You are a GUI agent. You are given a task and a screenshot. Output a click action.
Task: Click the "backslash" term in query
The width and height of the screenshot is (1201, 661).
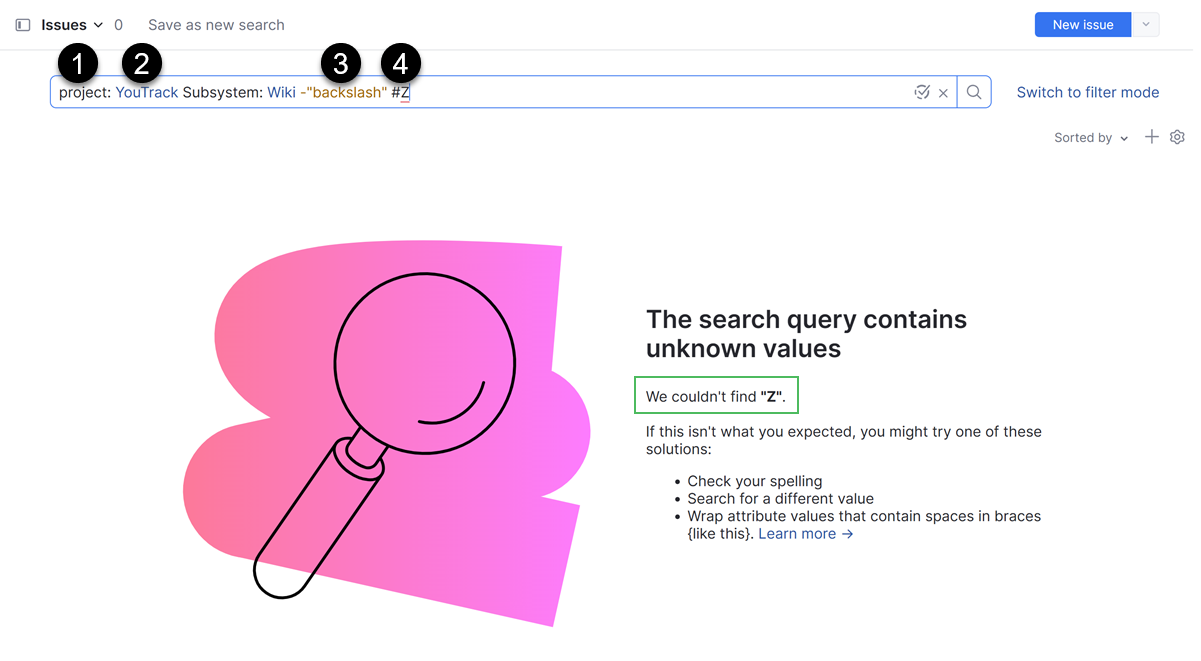[x=344, y=92]
